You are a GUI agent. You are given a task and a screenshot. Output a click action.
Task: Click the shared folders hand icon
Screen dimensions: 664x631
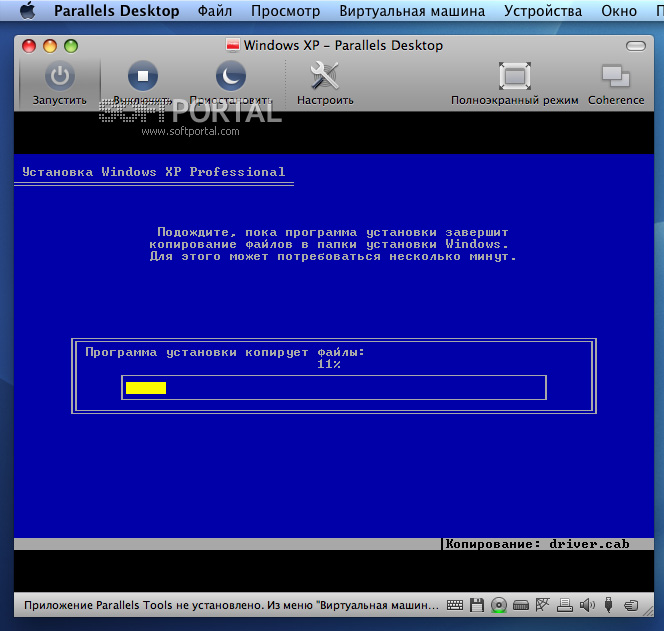631,606
